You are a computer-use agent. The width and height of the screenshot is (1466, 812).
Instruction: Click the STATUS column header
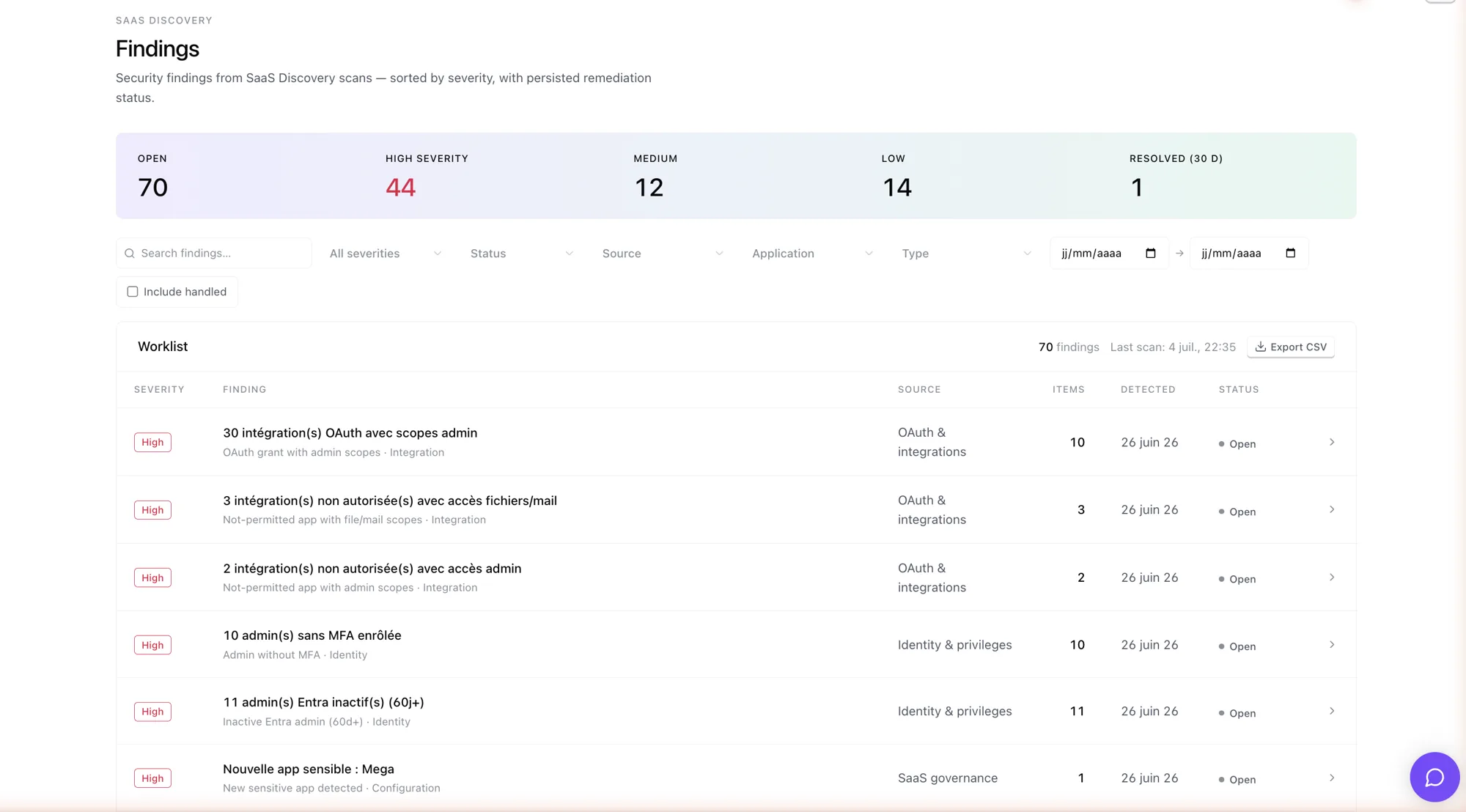point(1239,389)
